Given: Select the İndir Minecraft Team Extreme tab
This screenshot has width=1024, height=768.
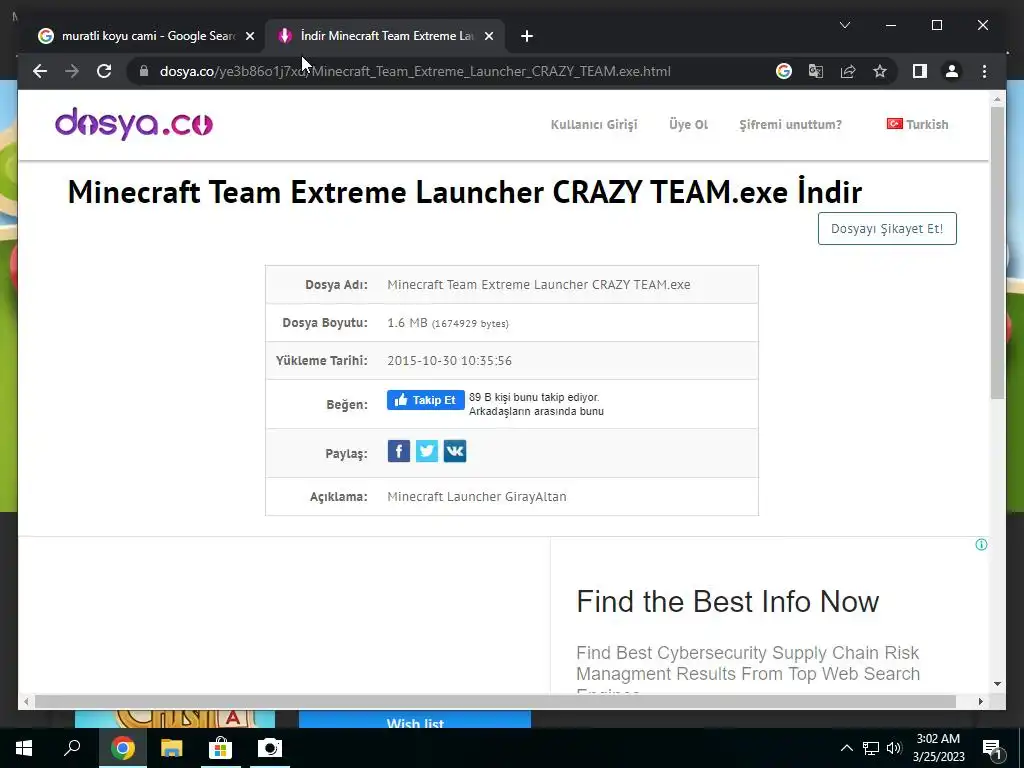Looking at the screenshot, I should pyautogui.click(x=385, y=36).
